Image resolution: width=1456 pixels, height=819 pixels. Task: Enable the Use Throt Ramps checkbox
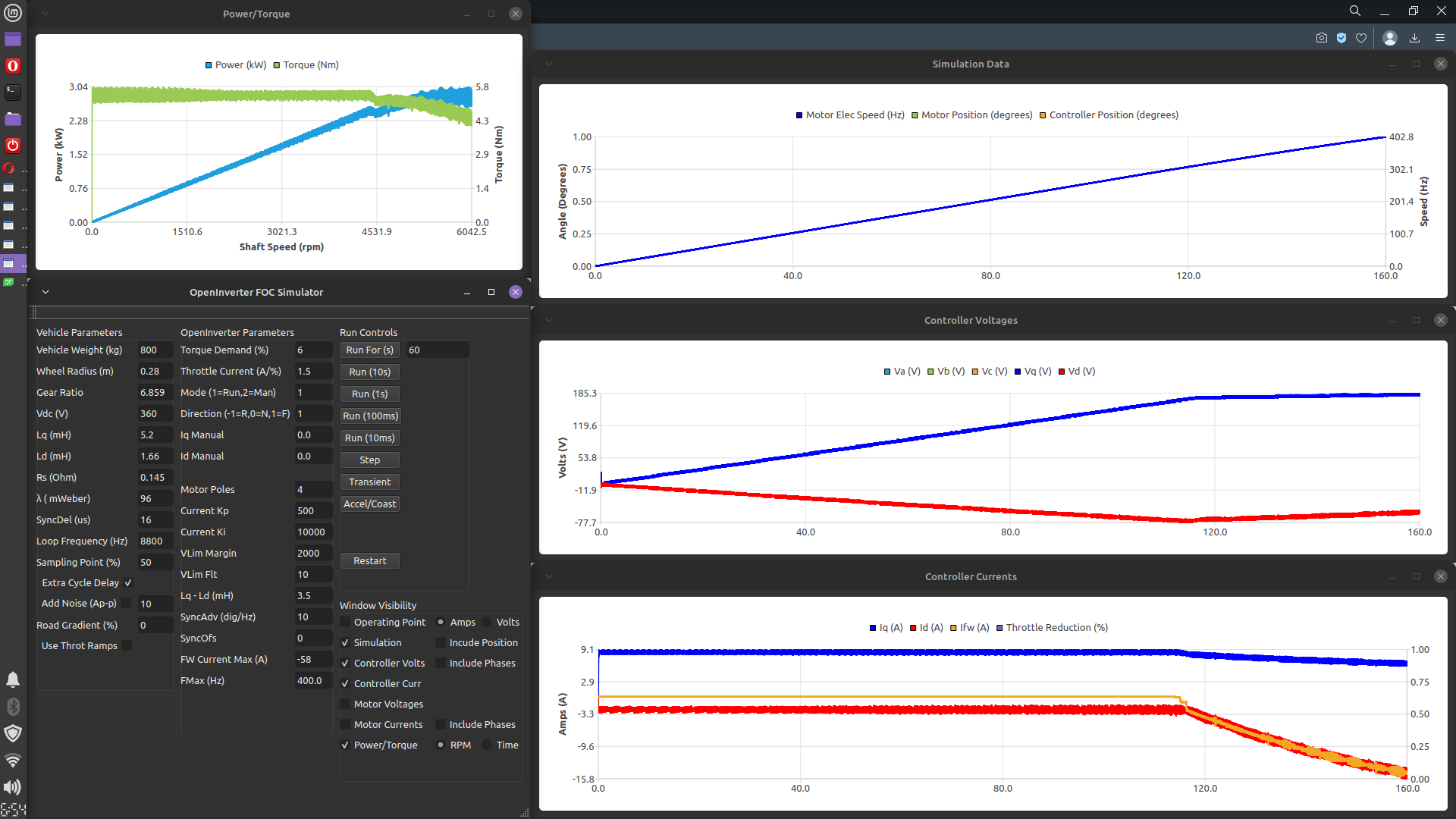127,646
